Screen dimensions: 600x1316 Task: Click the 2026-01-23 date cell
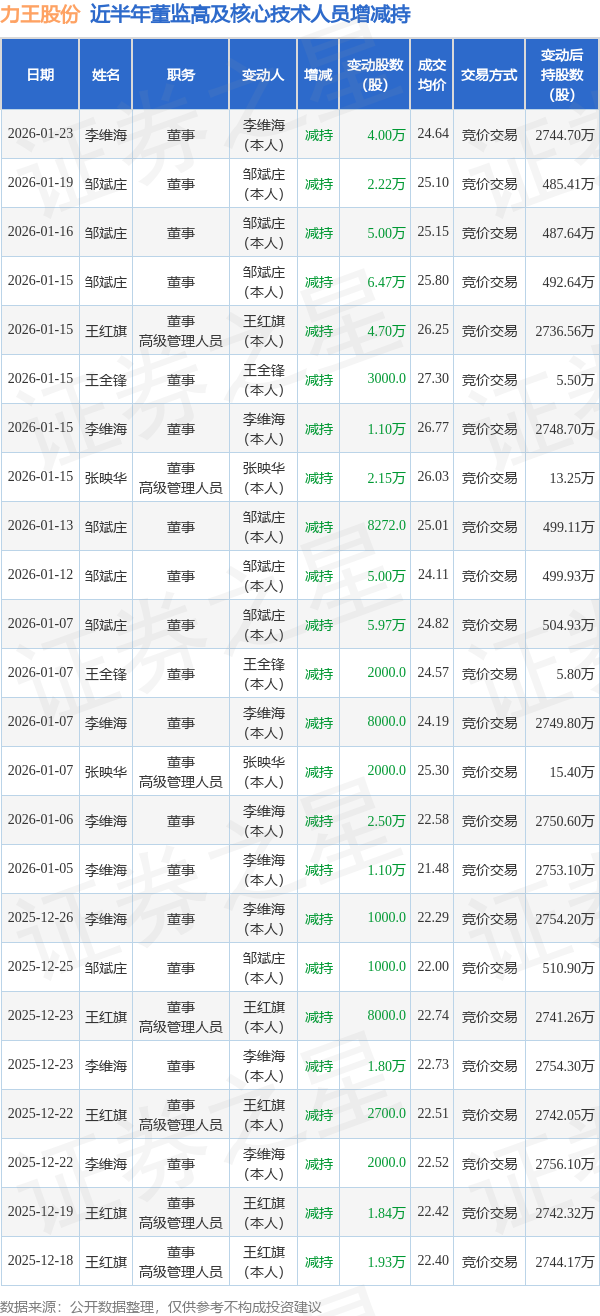tap(40, 134)
